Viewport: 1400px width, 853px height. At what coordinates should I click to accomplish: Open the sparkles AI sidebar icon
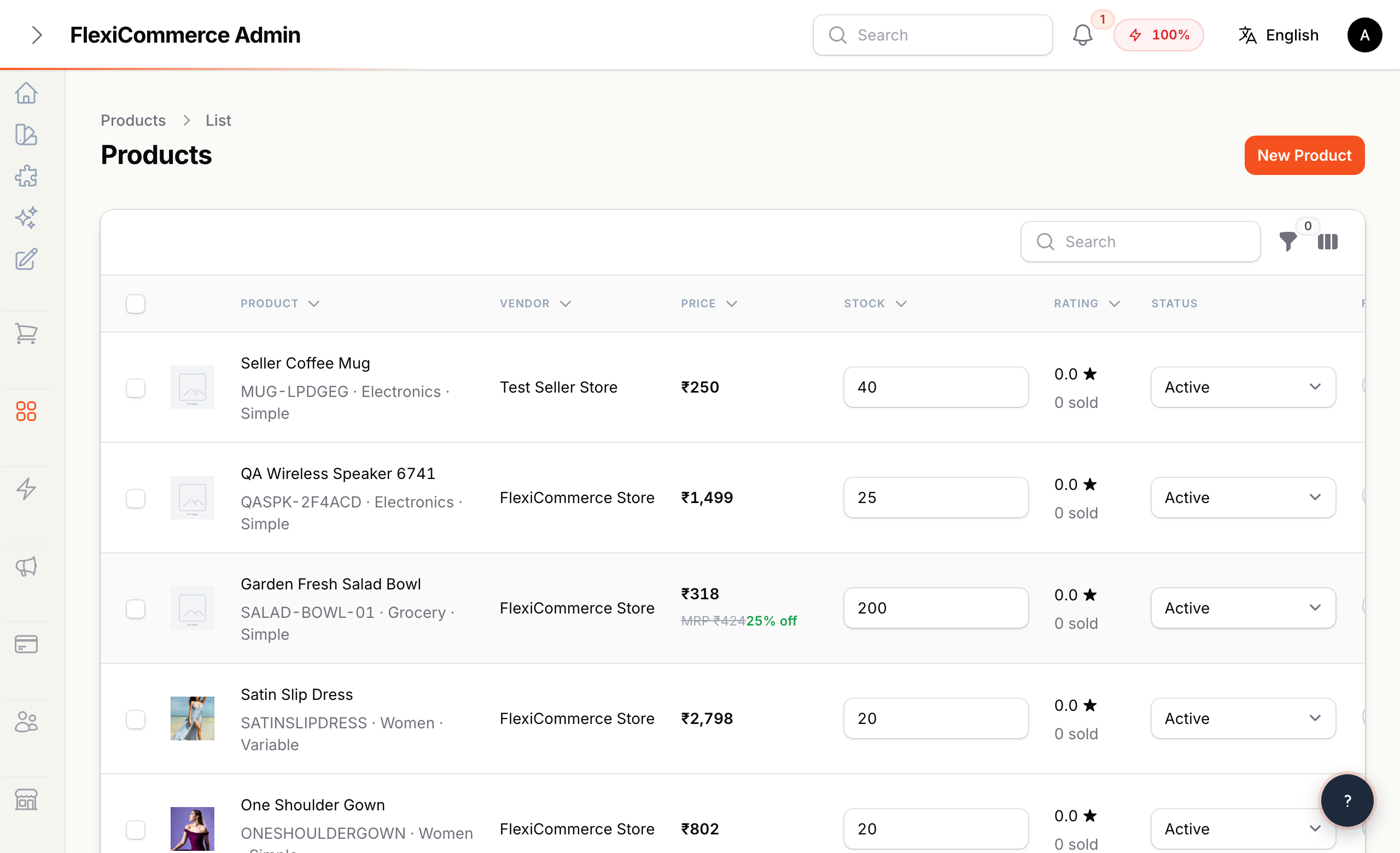tap(26, 218)
